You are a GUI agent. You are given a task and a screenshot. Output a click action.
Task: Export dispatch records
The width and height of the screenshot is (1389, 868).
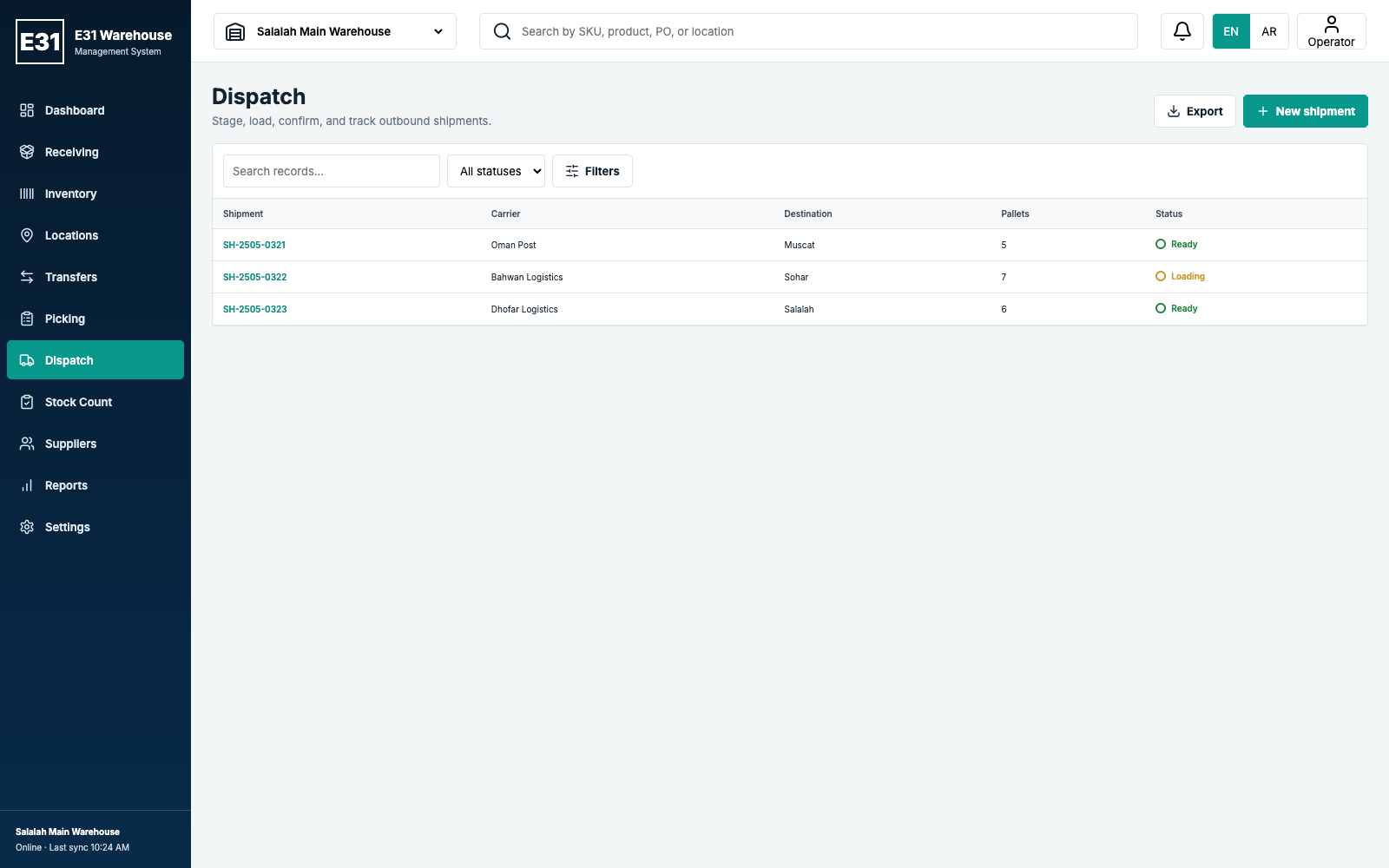tap(1195, 111)
